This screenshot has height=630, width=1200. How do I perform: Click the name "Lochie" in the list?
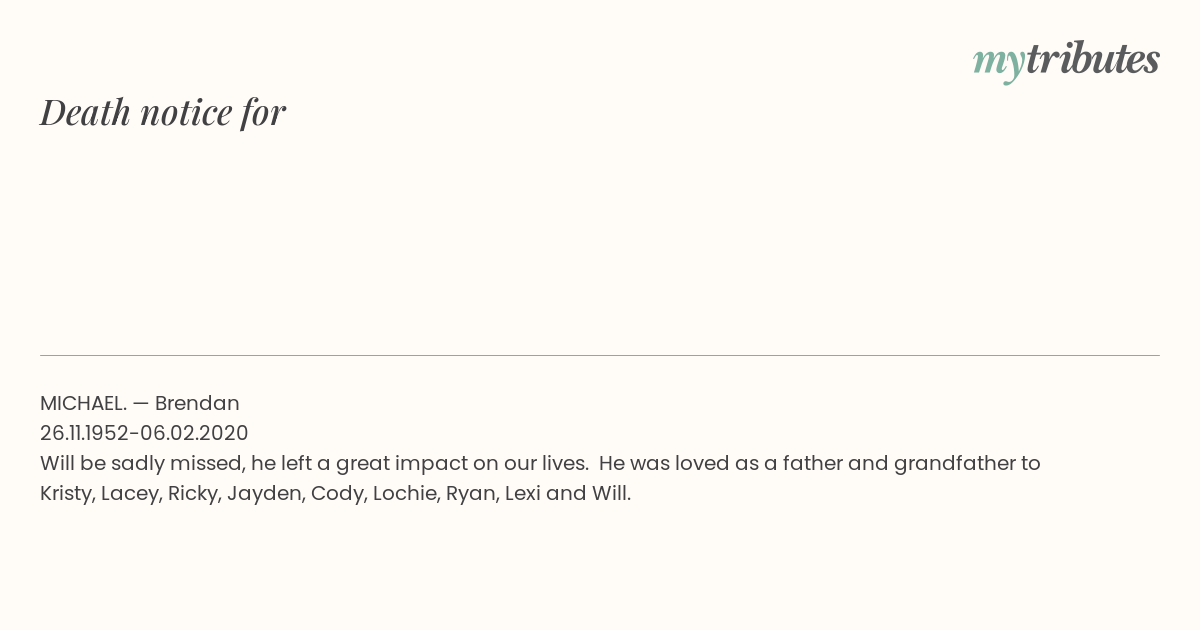tap(403, 493)
